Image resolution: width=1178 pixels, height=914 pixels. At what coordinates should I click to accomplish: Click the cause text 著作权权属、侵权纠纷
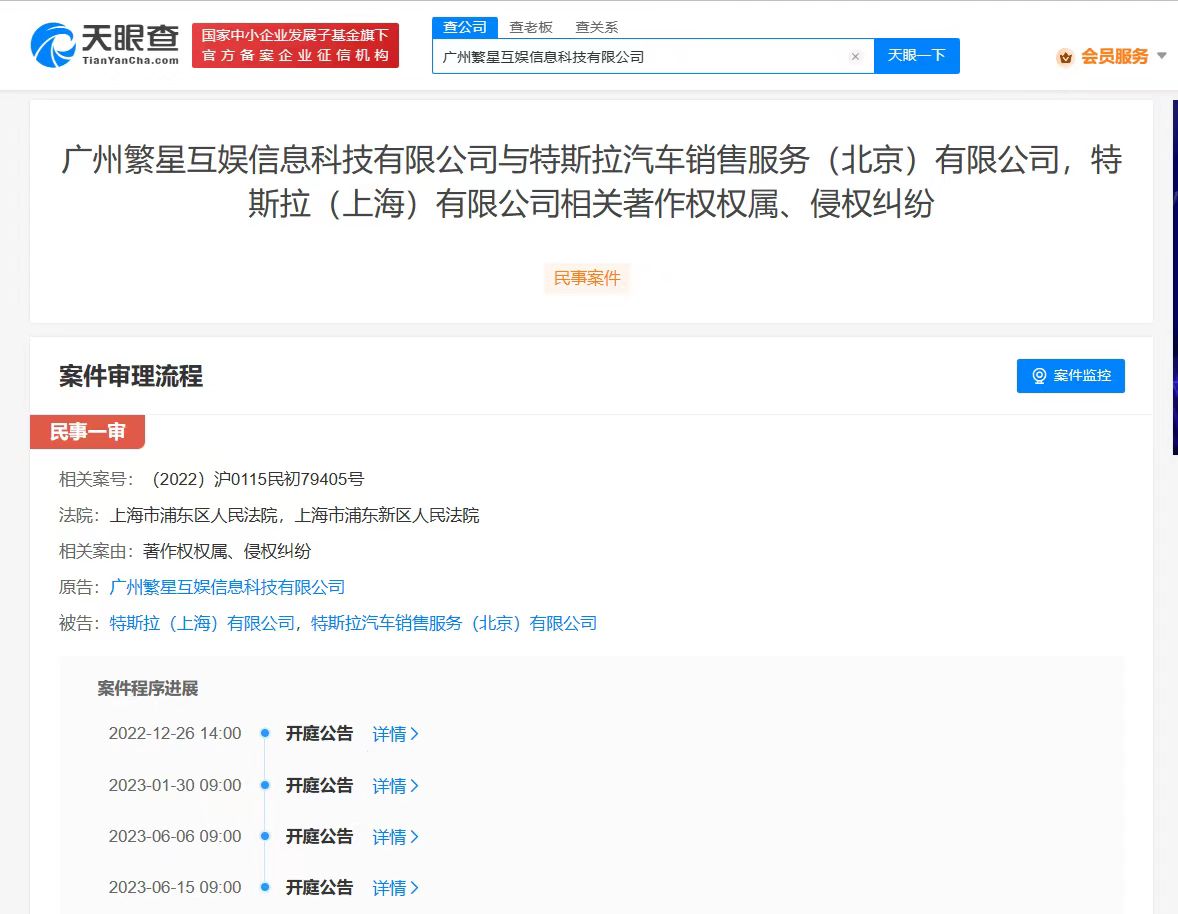[227, 551]
